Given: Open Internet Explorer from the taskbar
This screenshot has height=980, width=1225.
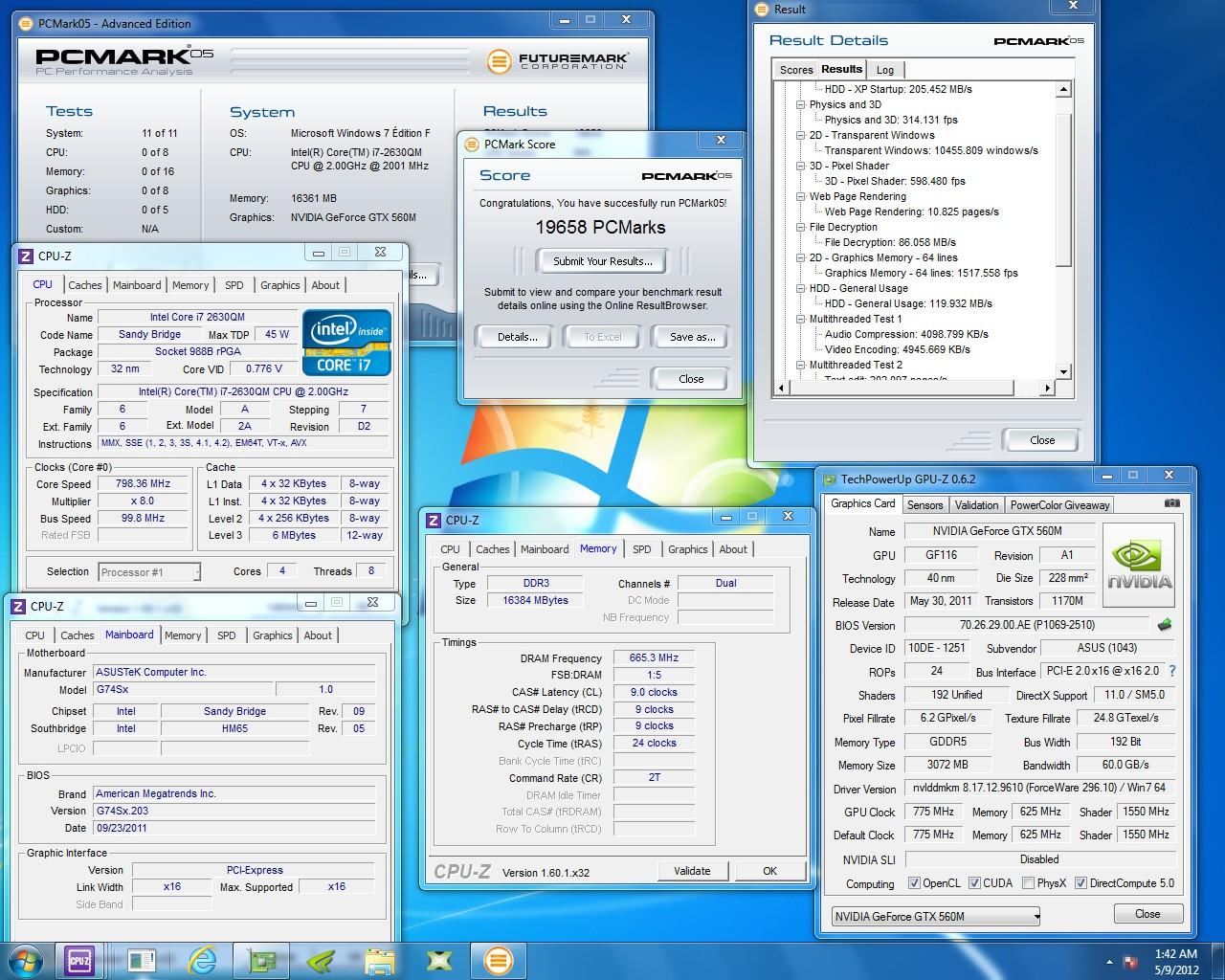Looking at the screenshot, I should coord(202,960).
